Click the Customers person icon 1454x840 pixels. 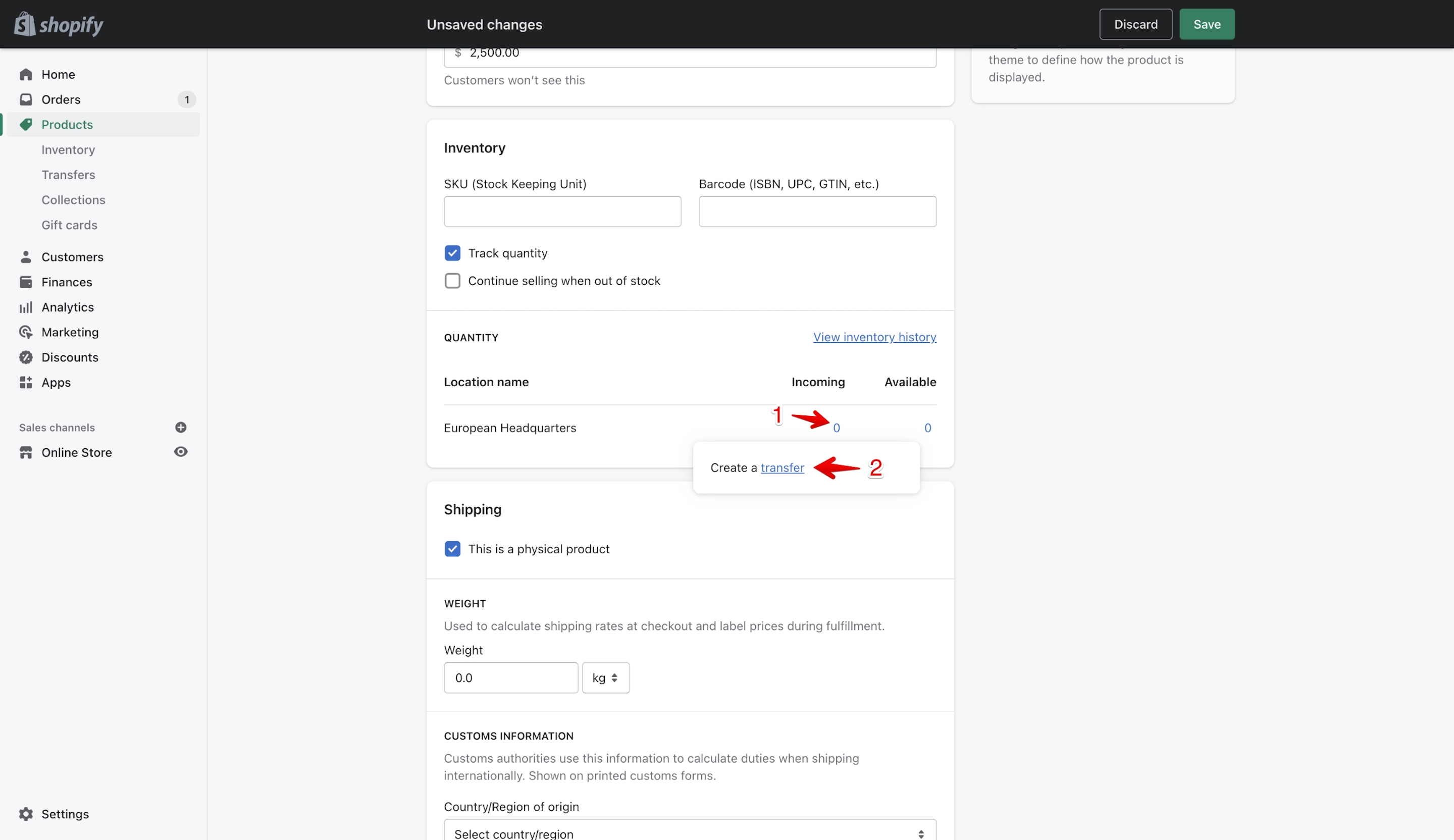pos(25,257)
